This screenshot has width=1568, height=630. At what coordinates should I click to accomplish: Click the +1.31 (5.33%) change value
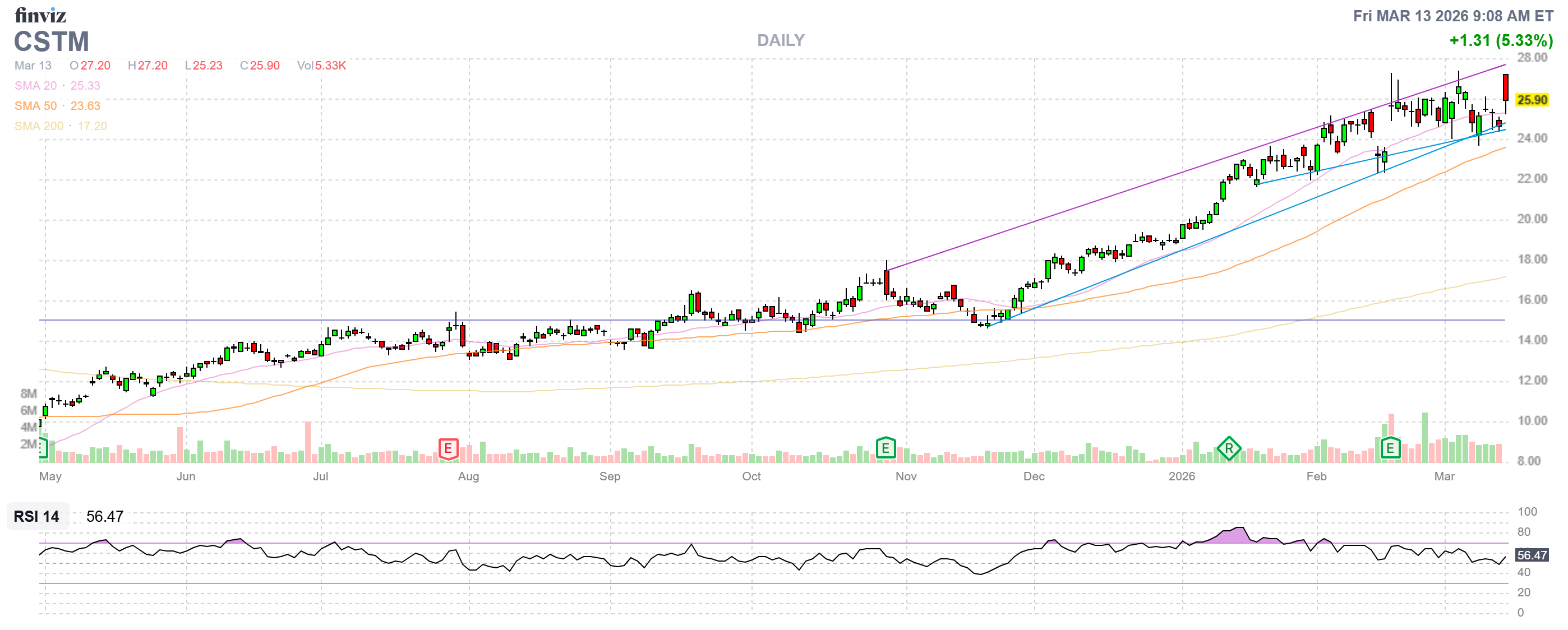(1501, 40)
